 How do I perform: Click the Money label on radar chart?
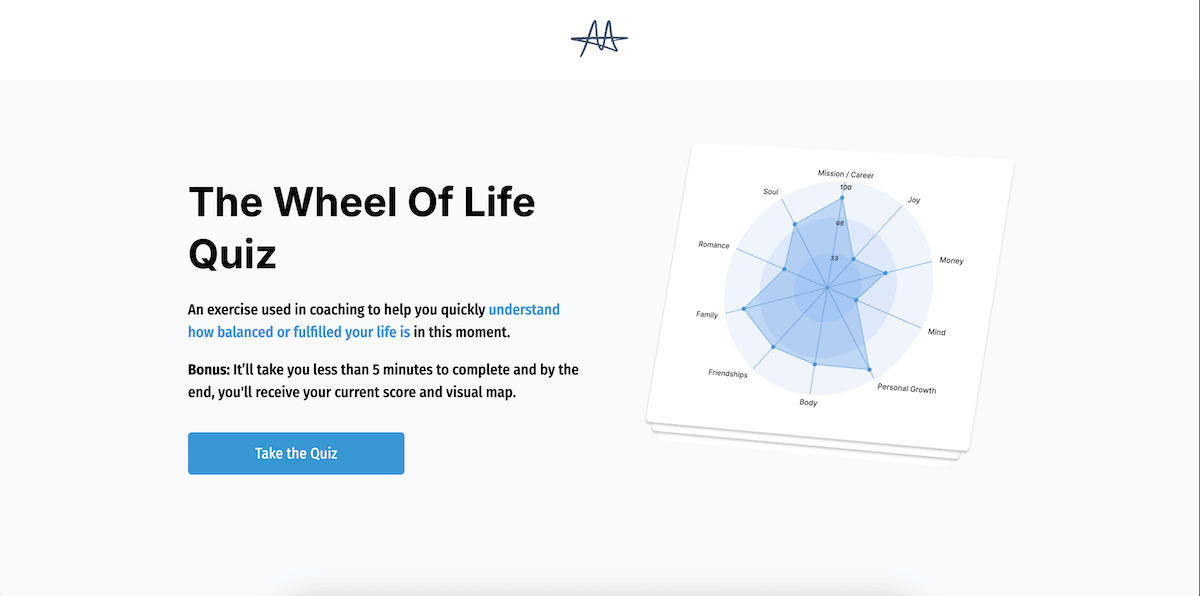[x=952, y=261]
